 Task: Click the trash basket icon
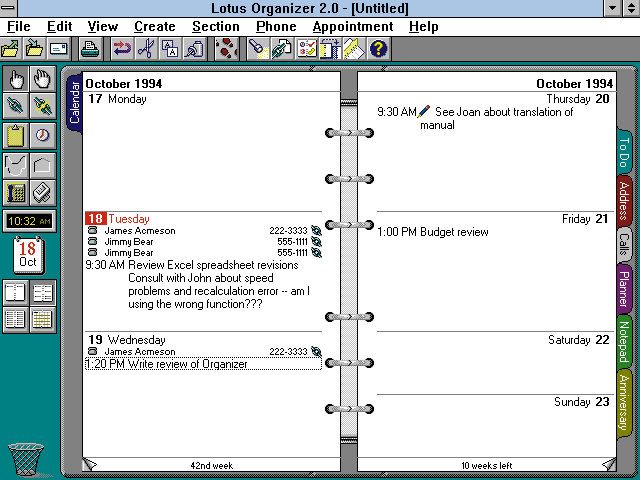(x=24, y=458)
